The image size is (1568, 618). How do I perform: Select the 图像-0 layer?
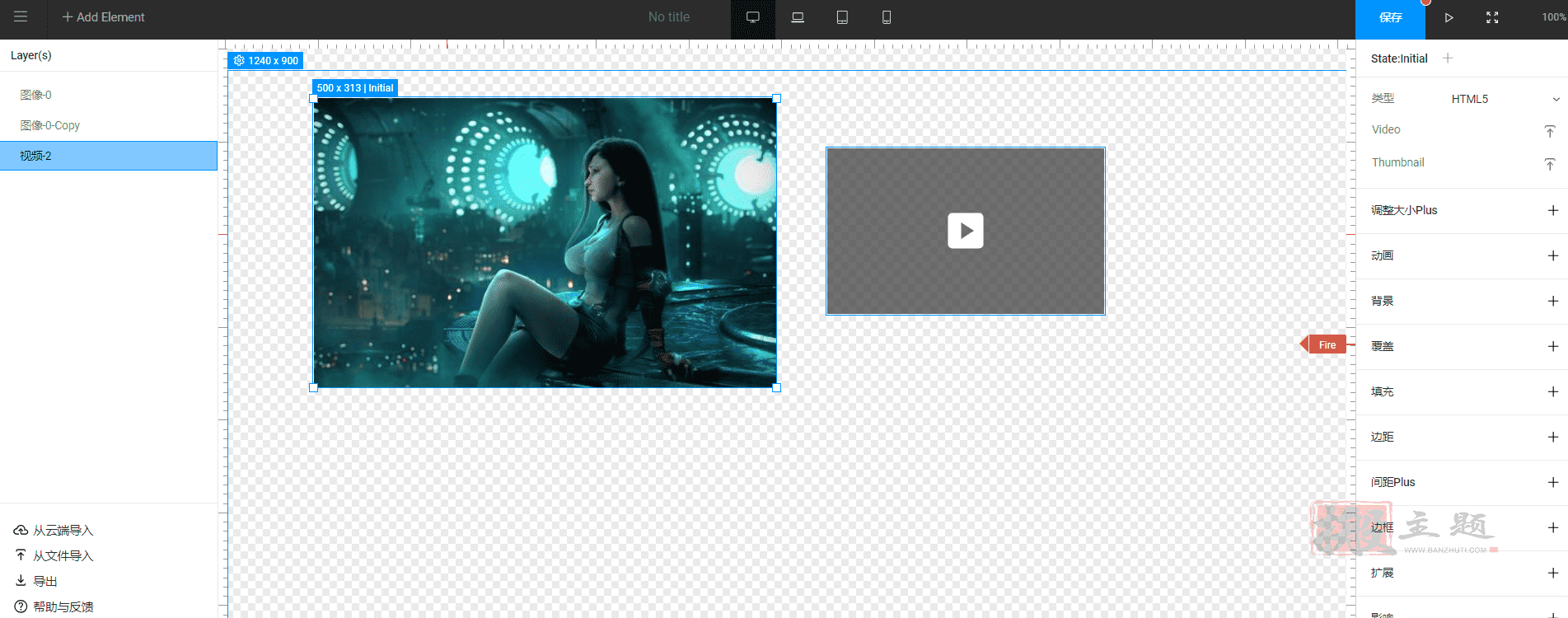[109, 95]
